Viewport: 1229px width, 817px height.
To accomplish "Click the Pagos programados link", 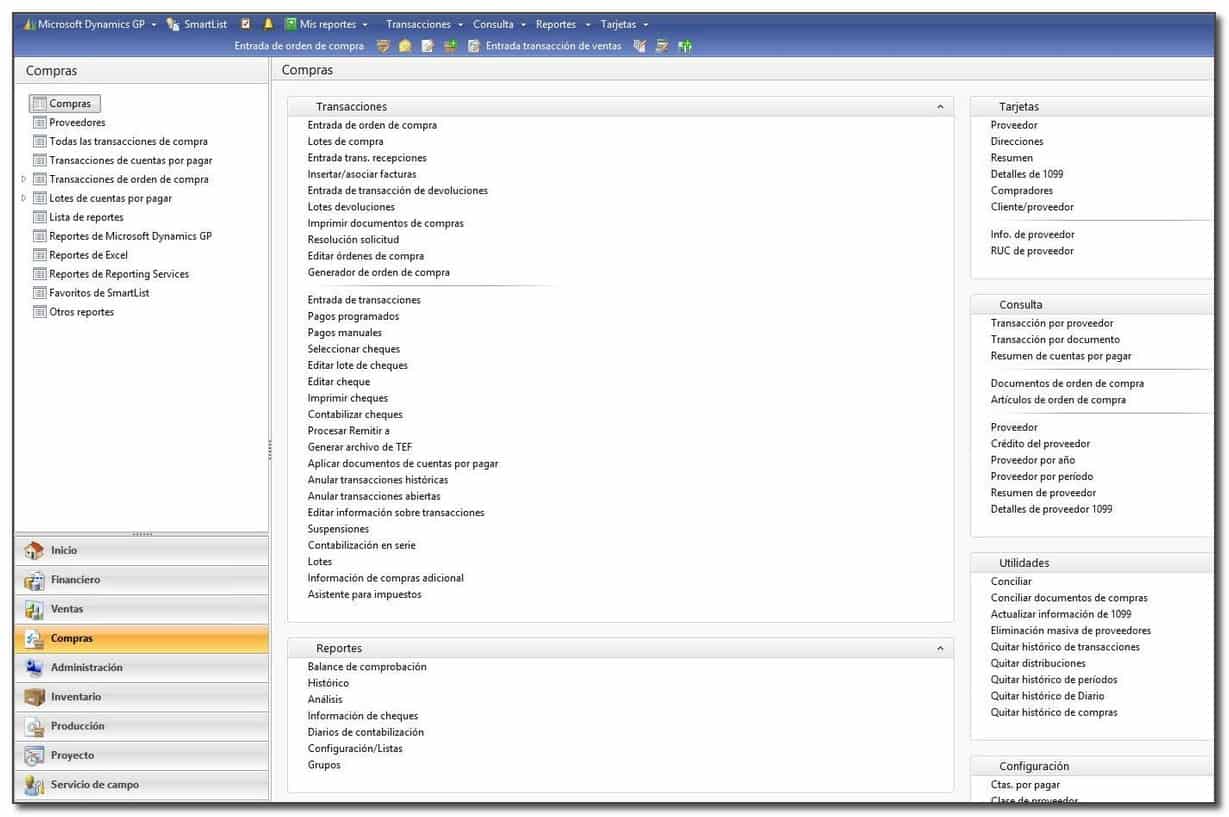I will [353, 317].
